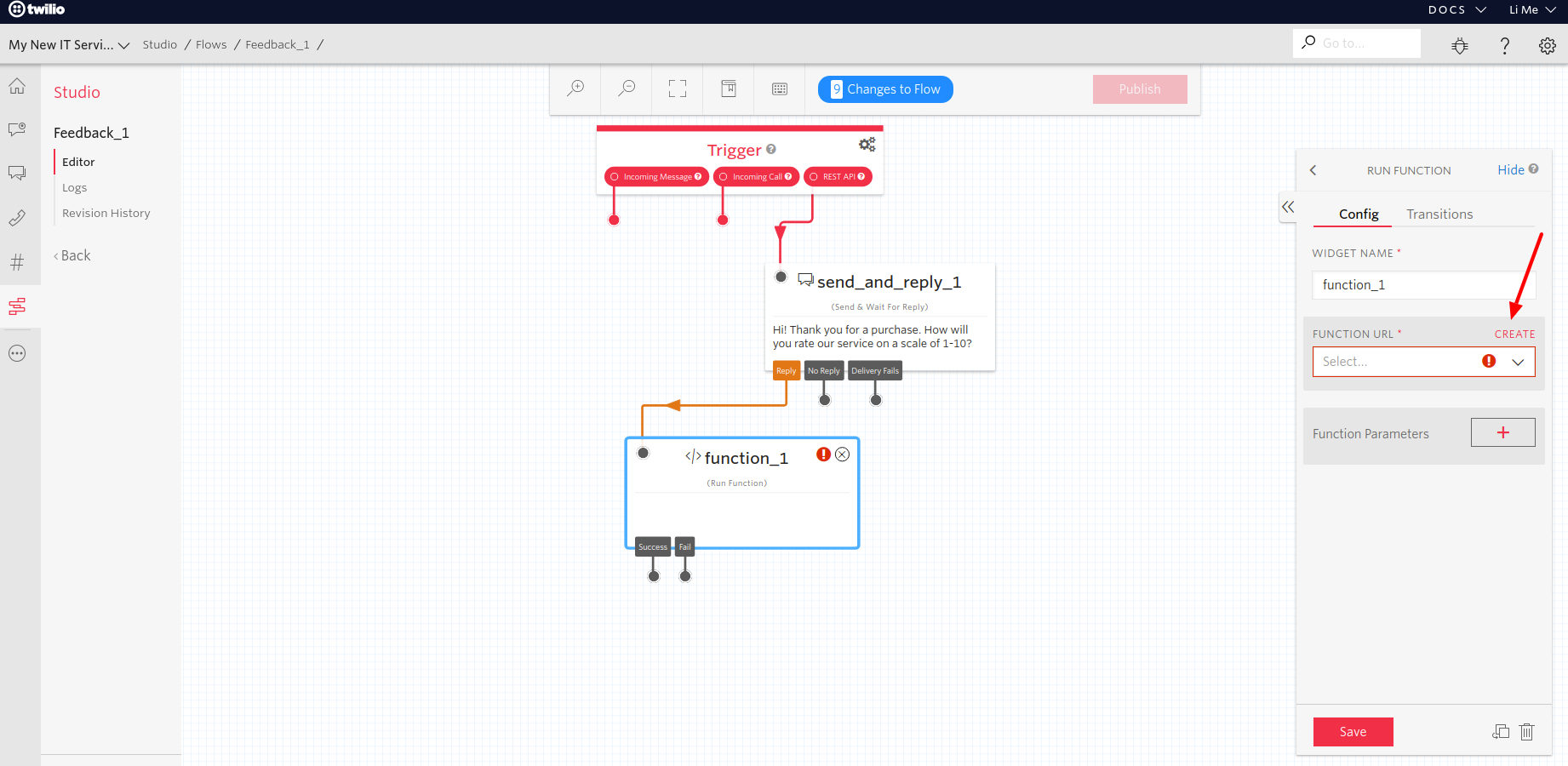Select the REST API trigger option
Image resolution: width=1568 pixels, height=766 pixels.
tap(837, 176)
